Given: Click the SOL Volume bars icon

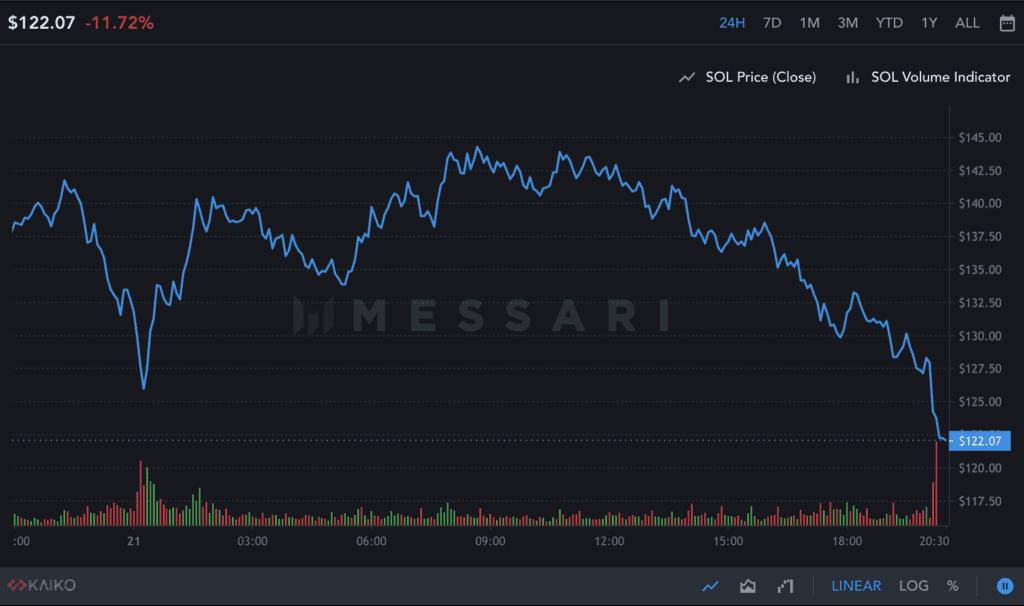Looking at the screenshot, I should (x=853, y=77).
